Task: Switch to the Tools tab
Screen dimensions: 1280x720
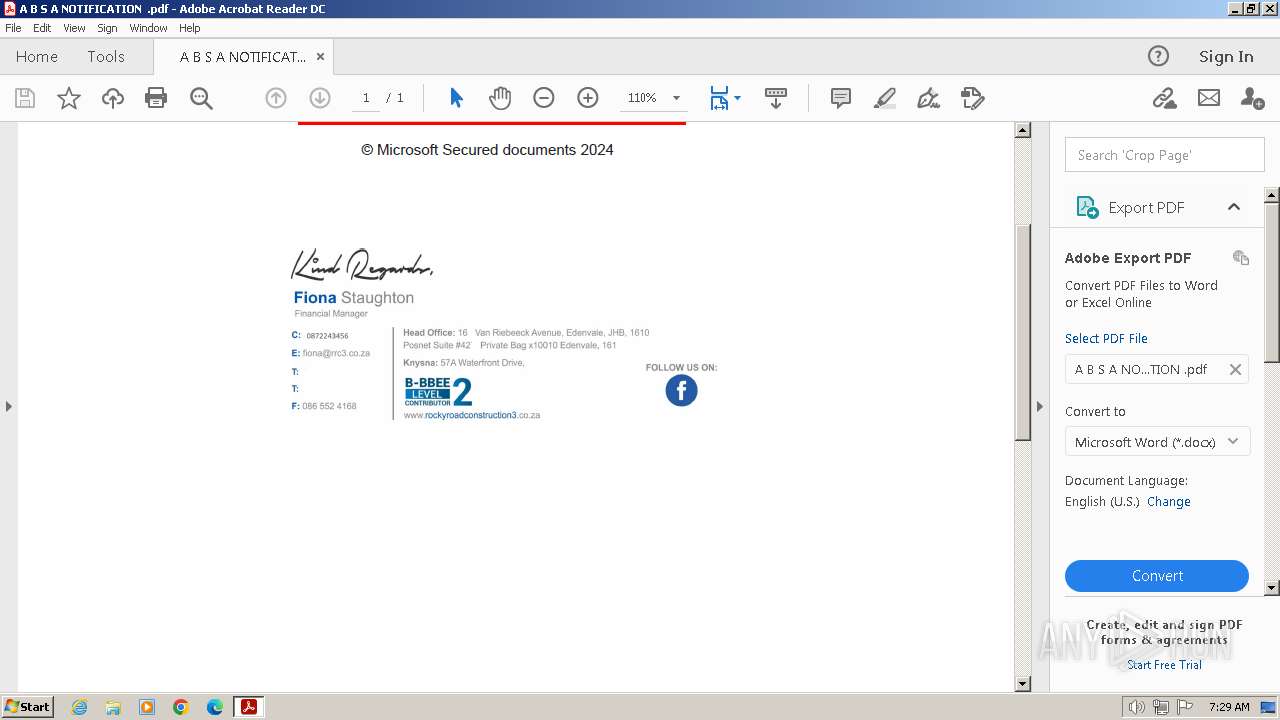Action: tap(106, 57)
